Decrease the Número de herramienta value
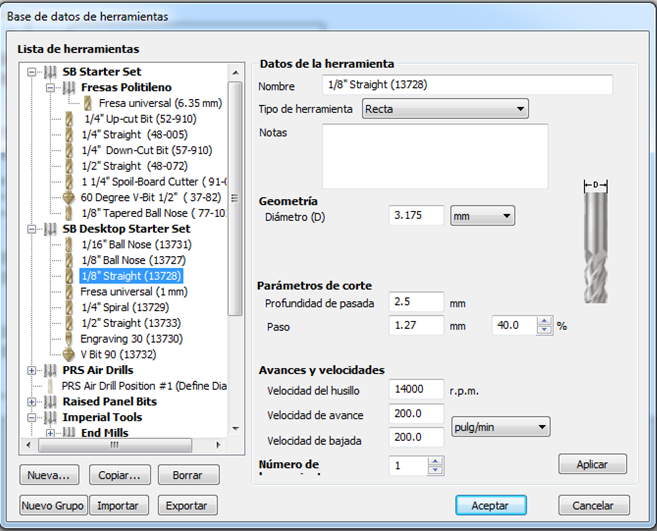657x531 pixels. [435, 470]
